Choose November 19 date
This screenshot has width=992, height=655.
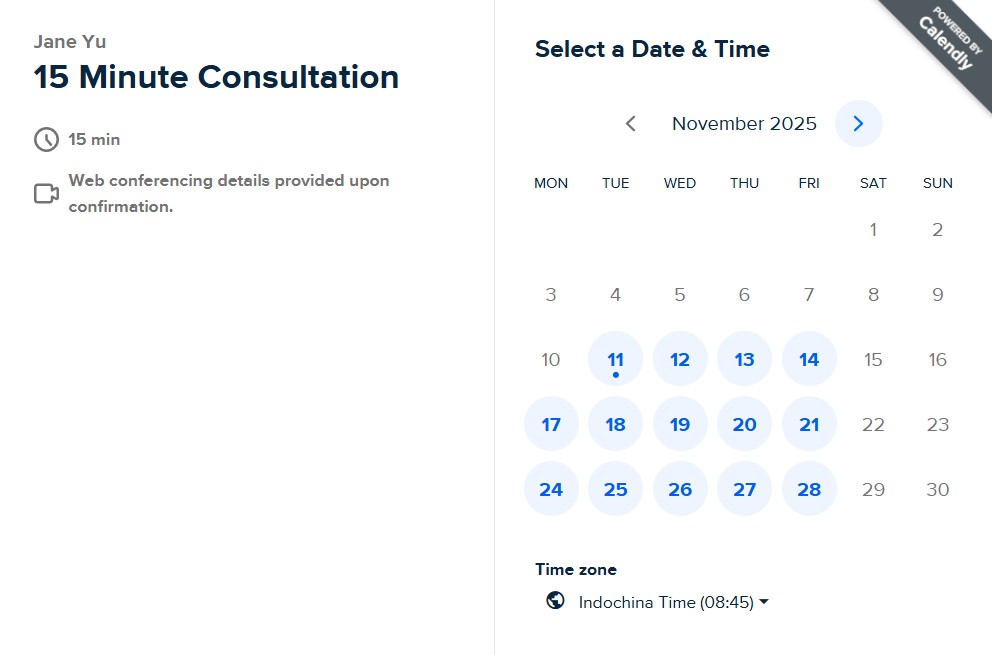click(x=680, y=424)
